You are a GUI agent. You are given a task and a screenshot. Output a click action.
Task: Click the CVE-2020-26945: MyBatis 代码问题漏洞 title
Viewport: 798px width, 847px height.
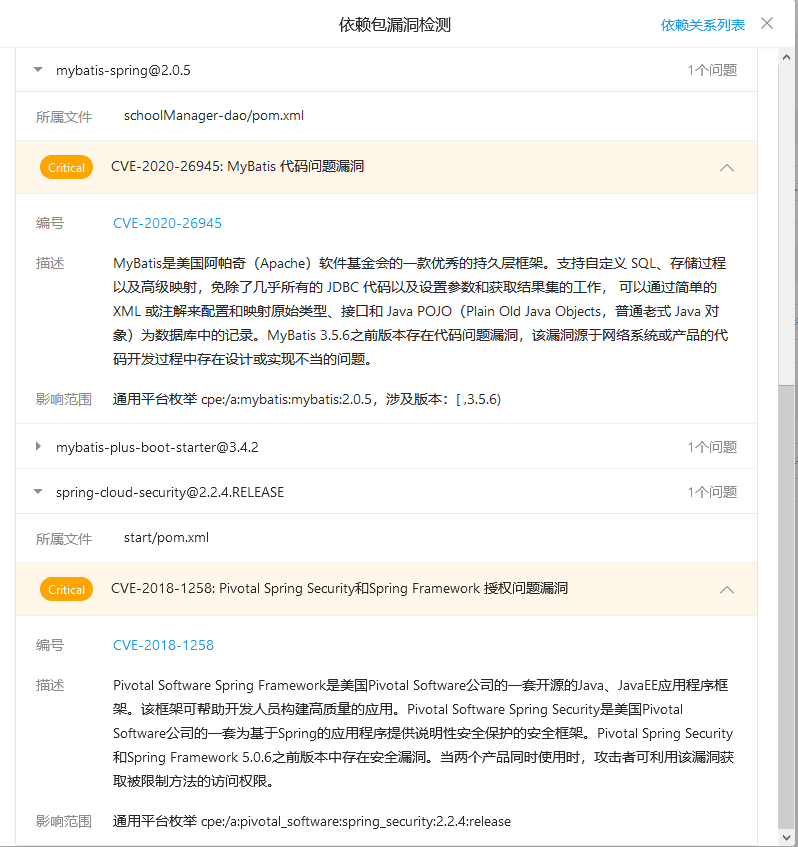click(237, 166)
